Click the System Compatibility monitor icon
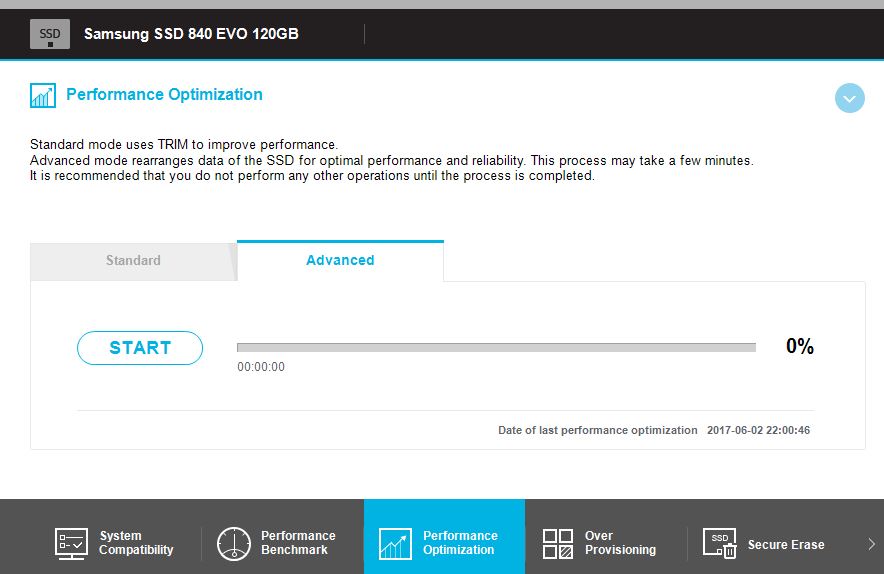 click(x=71, y=544)
